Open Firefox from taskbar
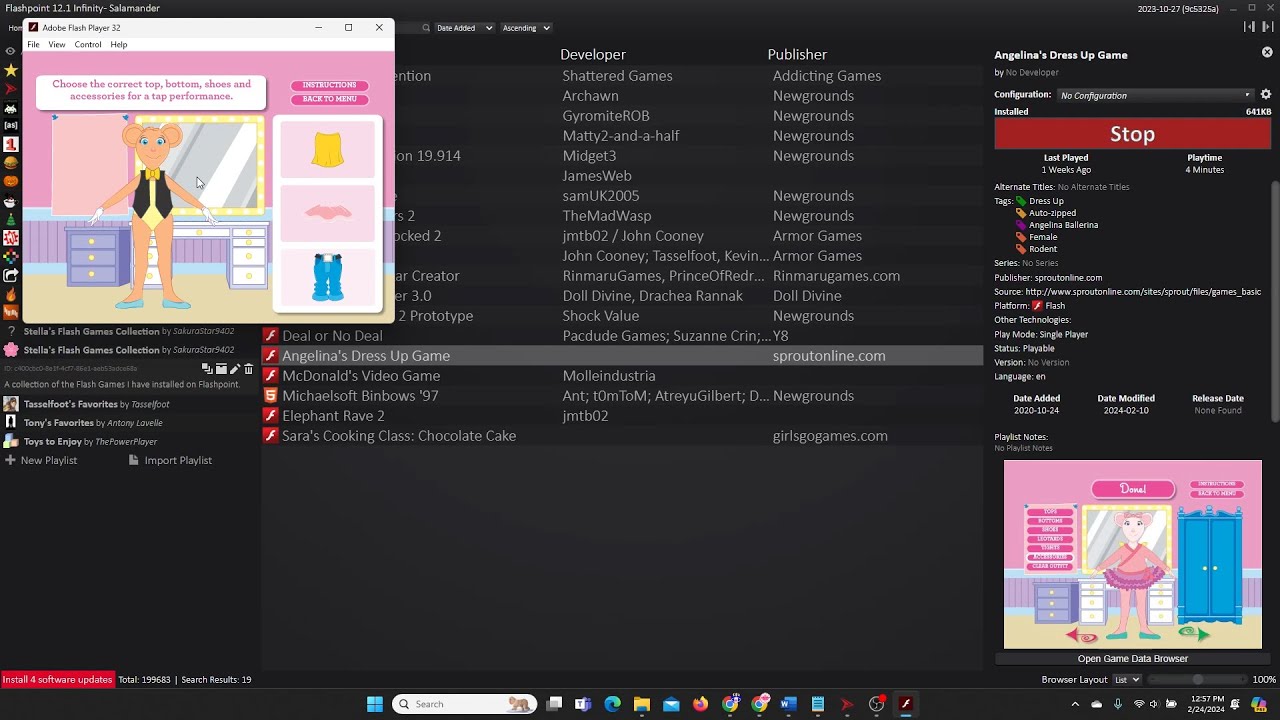Image resolution: width=1280 pixels, height=720 pixels. [700, 704]
